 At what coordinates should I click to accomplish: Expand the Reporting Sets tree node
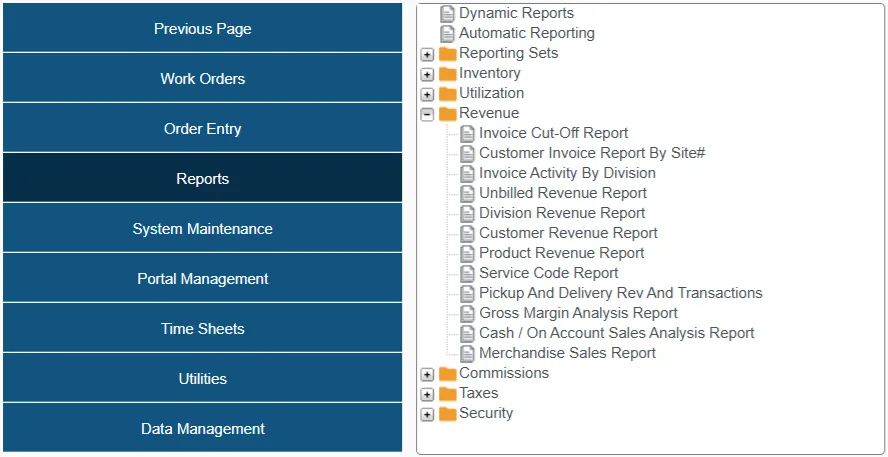point(428,54)
